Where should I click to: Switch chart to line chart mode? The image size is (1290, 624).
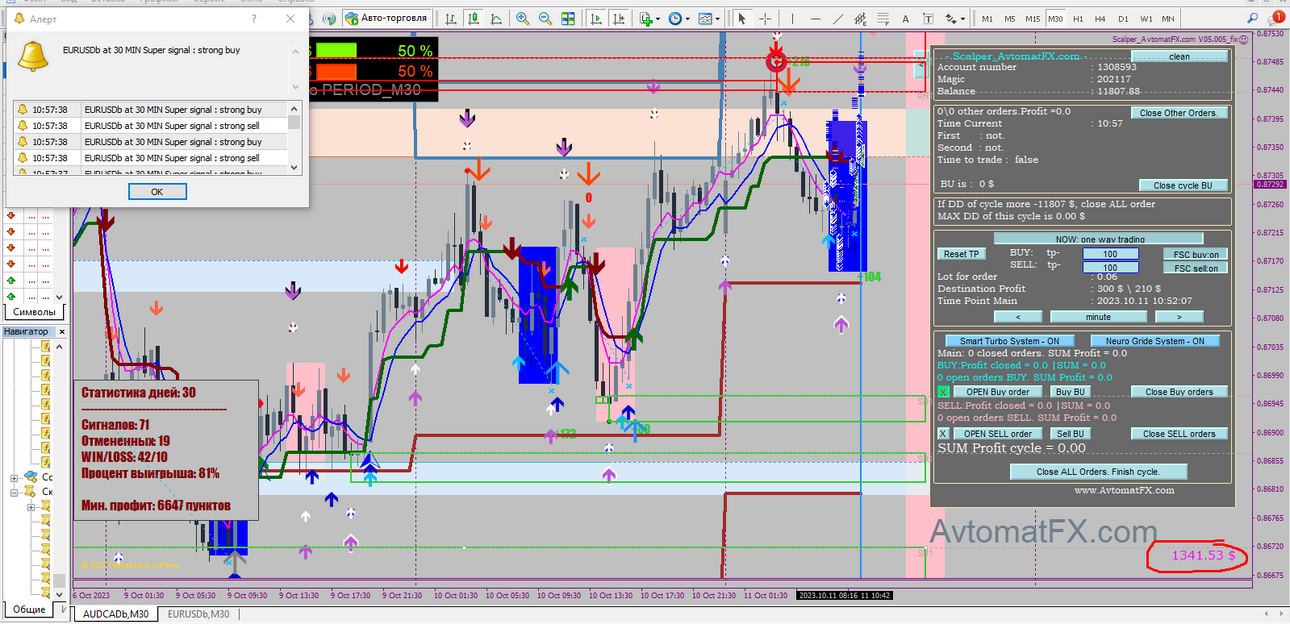point(495,18)
